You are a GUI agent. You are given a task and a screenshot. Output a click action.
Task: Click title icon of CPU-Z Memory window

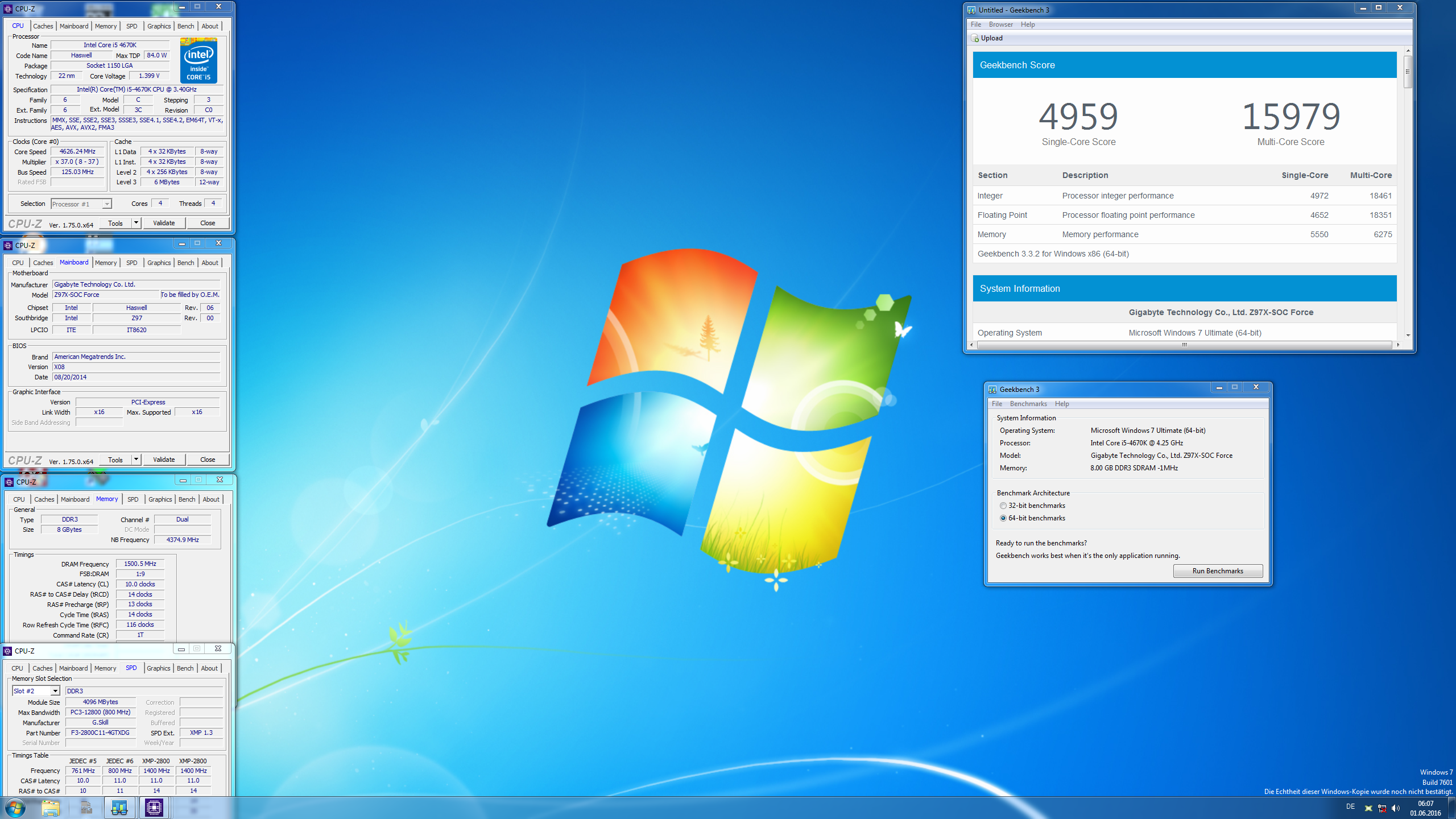(9, 482)
